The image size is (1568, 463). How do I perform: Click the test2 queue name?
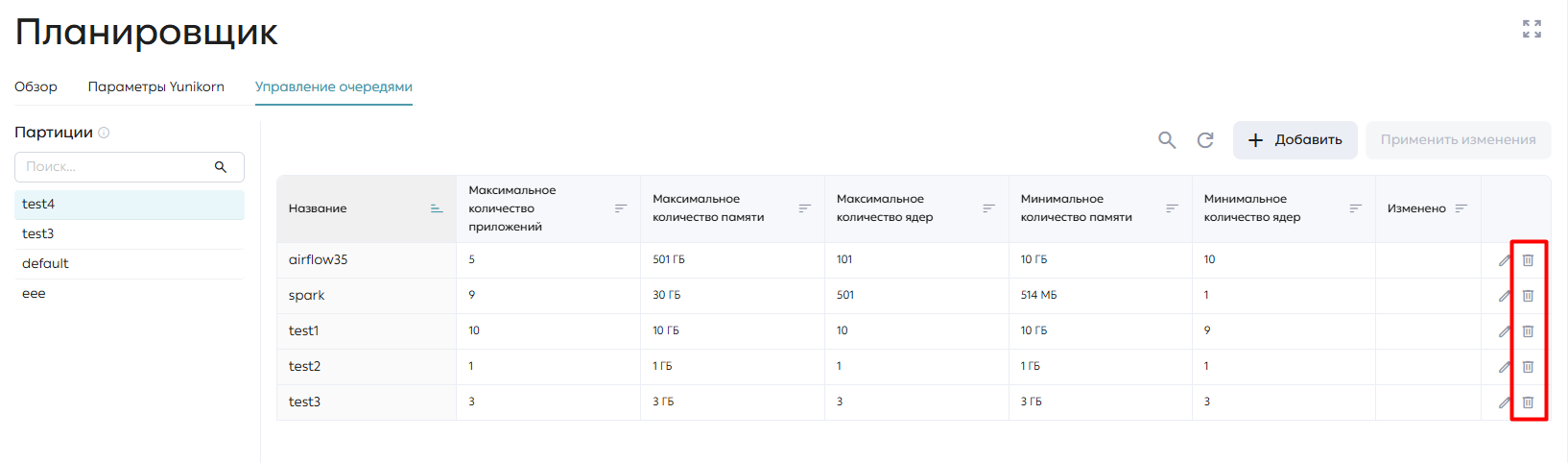304,367
